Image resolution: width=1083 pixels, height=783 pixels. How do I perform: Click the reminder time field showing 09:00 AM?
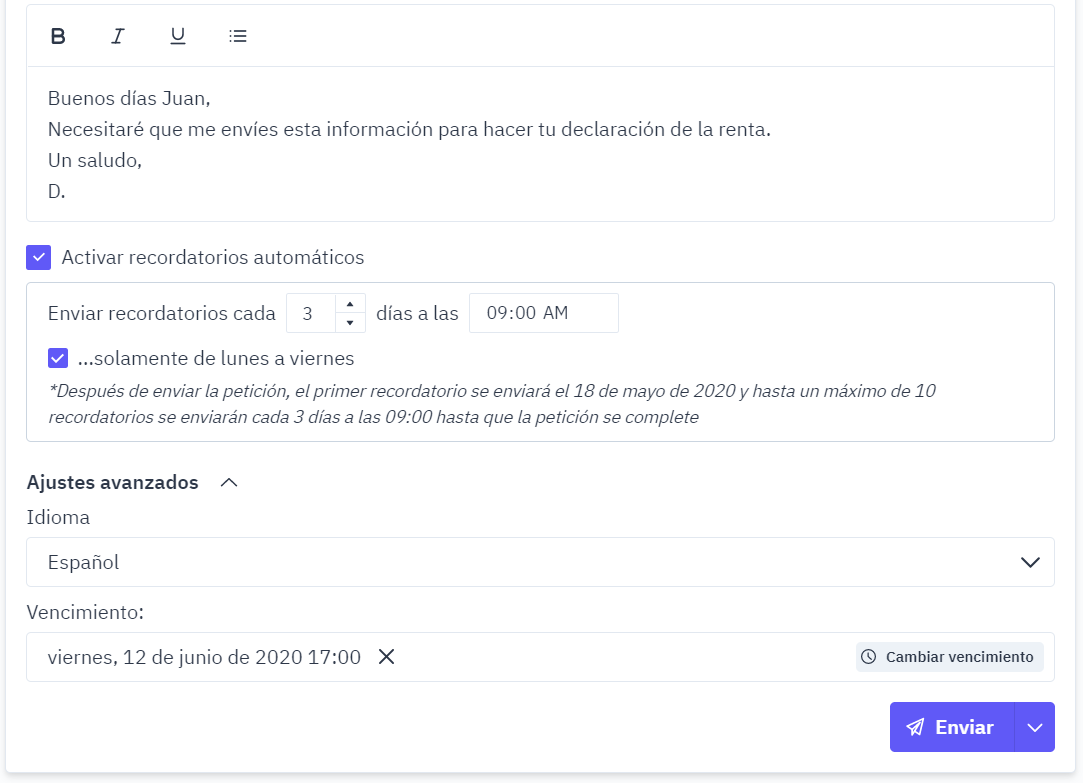(543, 312)
